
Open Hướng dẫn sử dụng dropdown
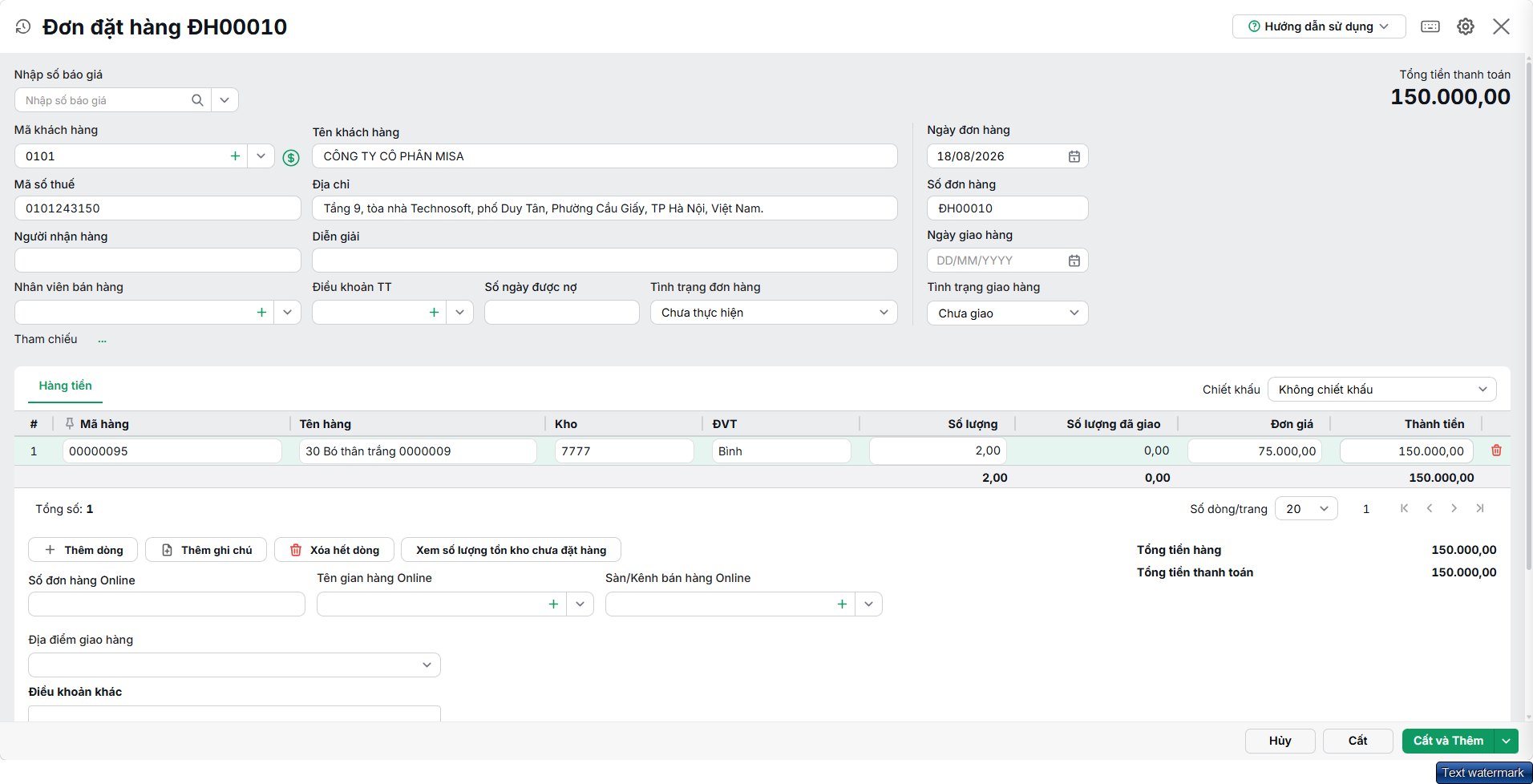(x=1319, y=26)
